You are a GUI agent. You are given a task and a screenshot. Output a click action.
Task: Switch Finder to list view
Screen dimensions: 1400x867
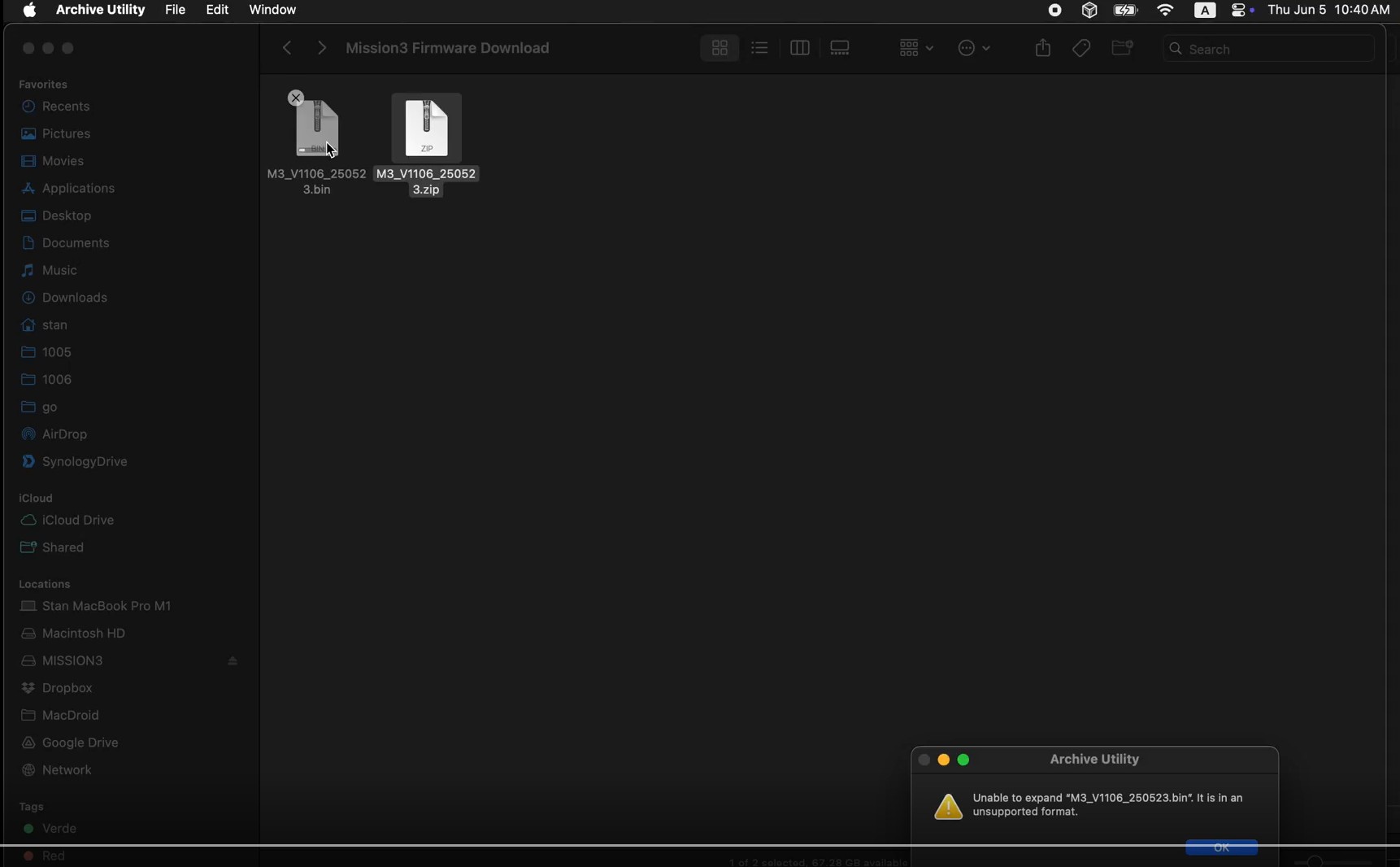click(759, 48)
